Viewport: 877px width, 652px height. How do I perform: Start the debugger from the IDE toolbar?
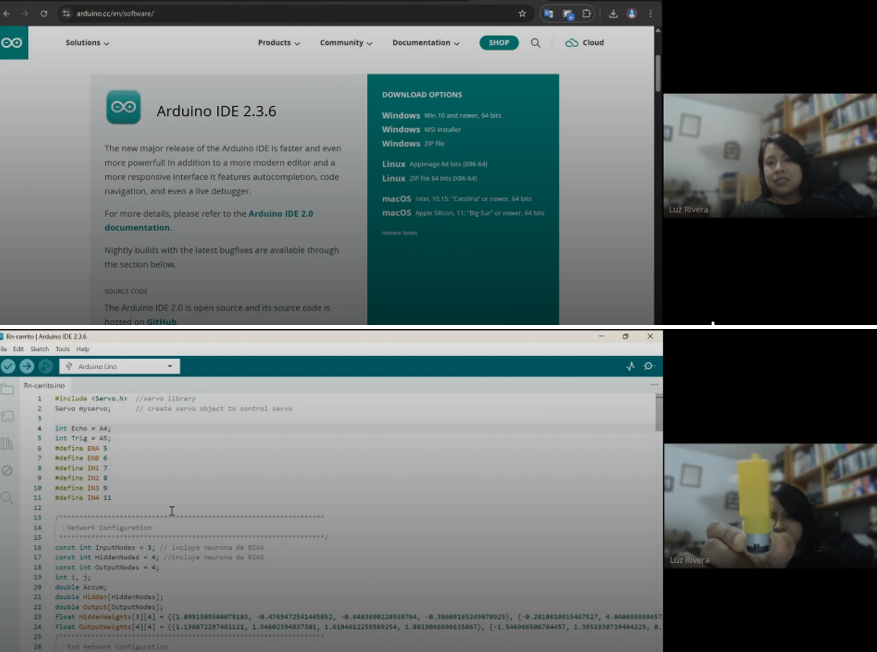point(45,366)
